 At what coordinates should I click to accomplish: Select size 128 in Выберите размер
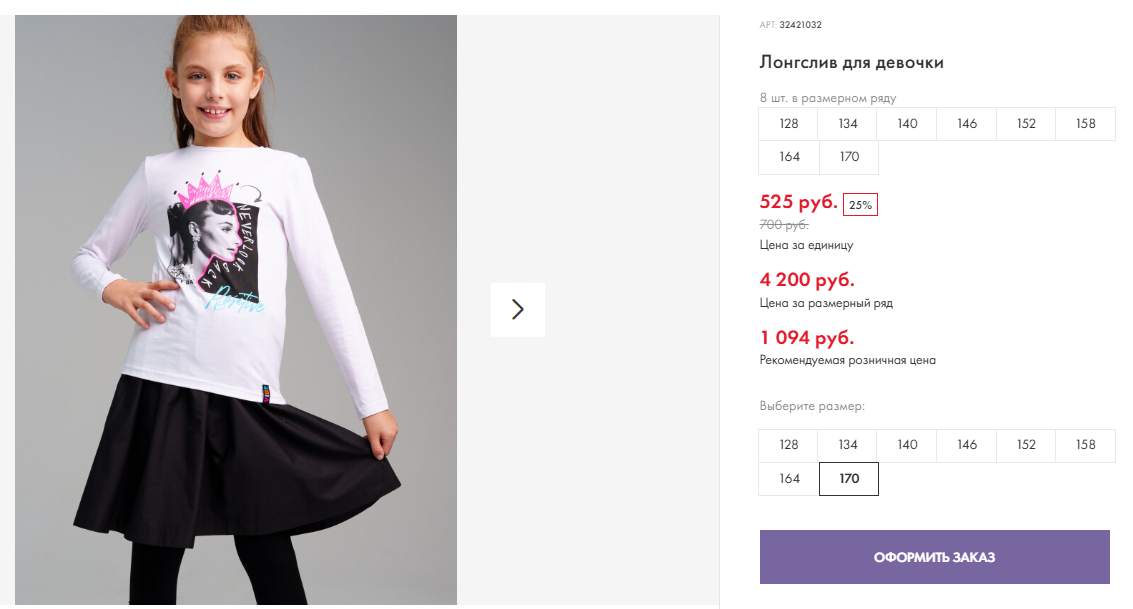[x=789, y=445]
